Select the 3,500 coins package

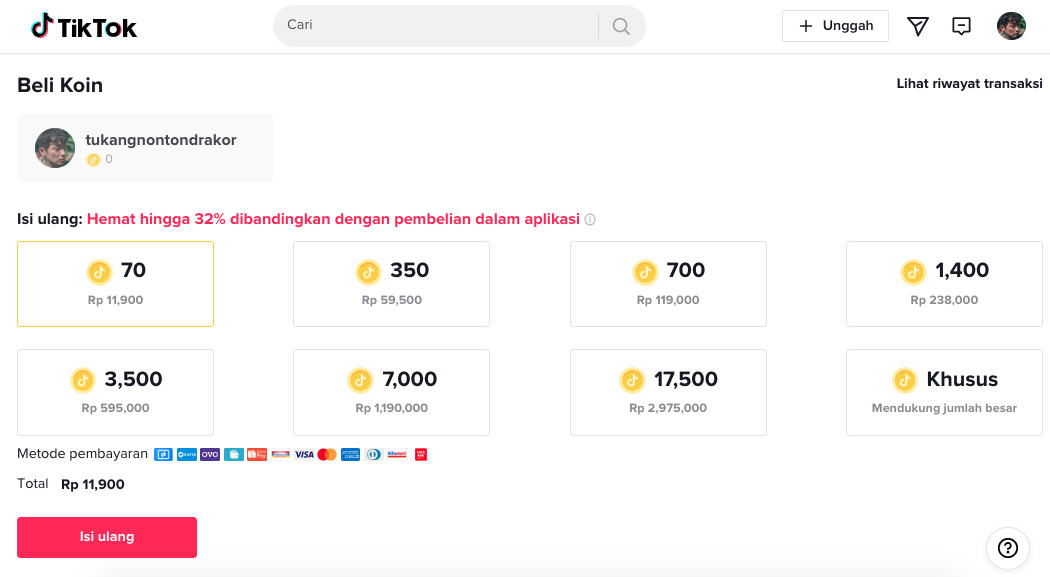[115, 392]
